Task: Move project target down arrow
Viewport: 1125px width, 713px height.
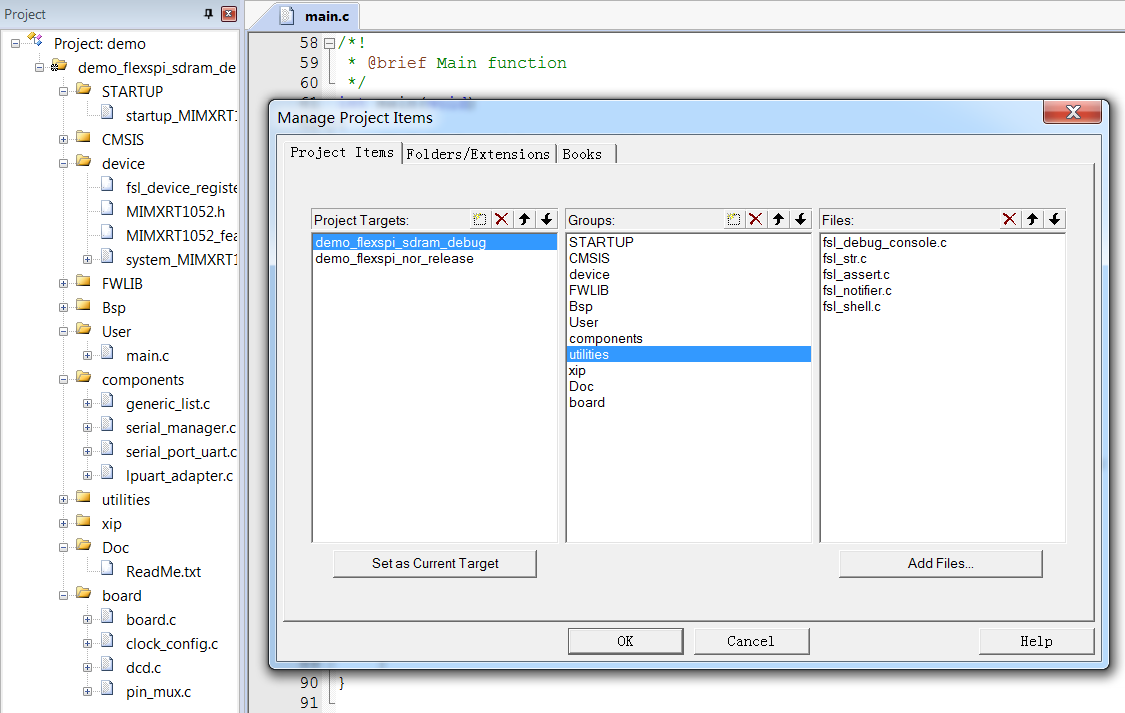Action: coord(547,219)
